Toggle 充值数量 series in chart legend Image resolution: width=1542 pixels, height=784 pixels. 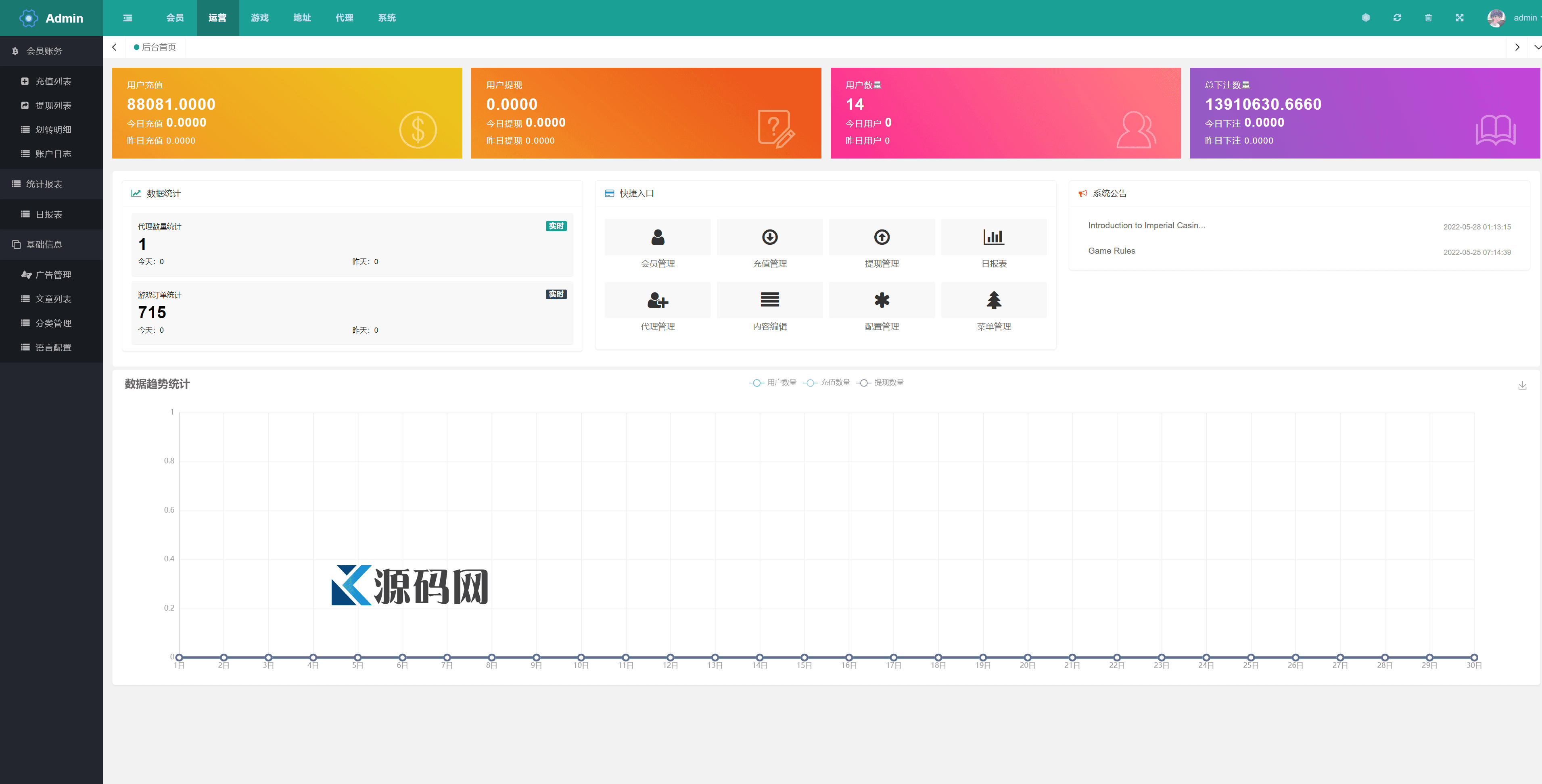coord(827,382)
